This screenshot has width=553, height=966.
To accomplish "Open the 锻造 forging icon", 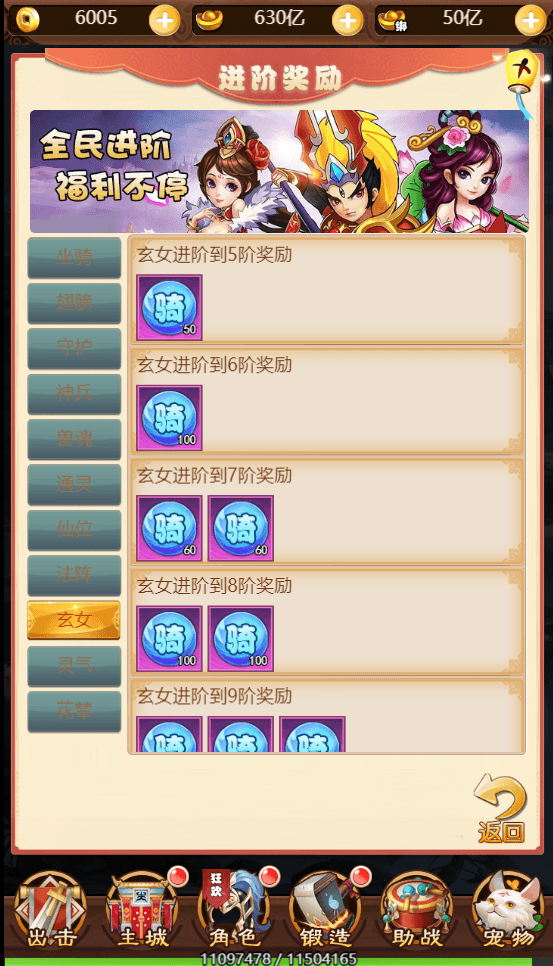I will coord(325,911).
